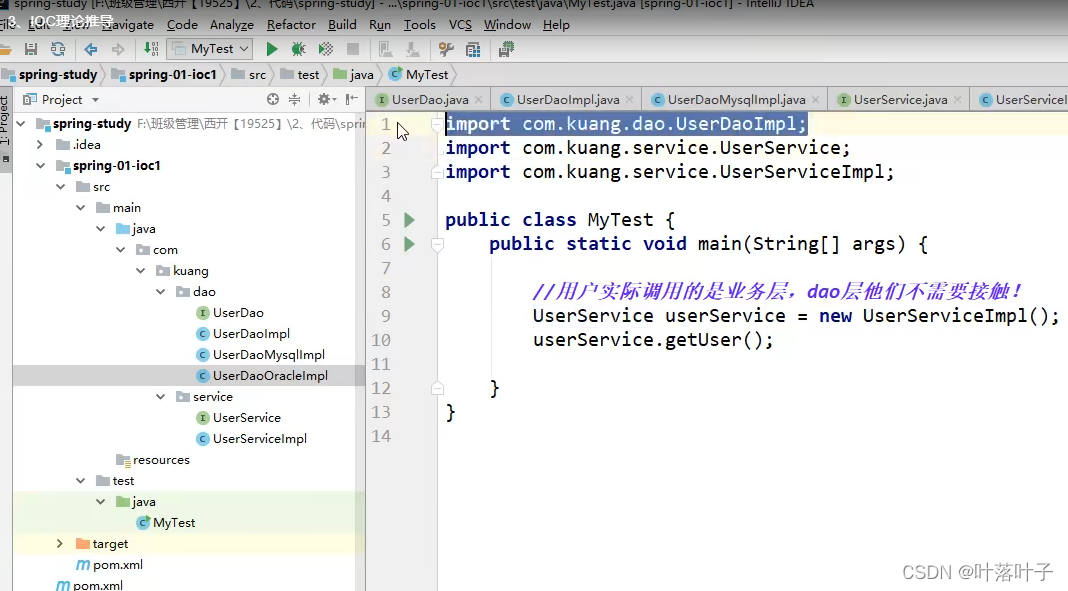This screenshot has width=1068, height=591.
Task: Open the Project view selector dropdown
Action: click(62, 99)
